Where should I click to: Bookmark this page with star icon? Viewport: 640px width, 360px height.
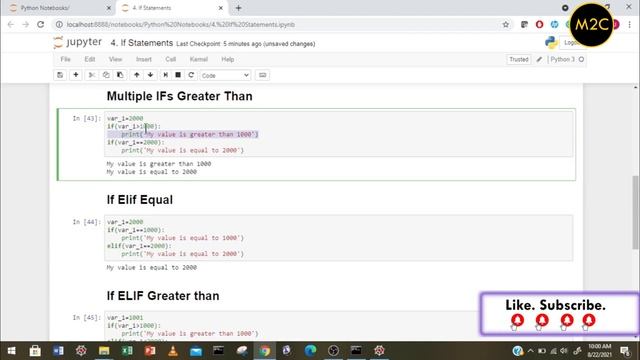pos(506,24)
